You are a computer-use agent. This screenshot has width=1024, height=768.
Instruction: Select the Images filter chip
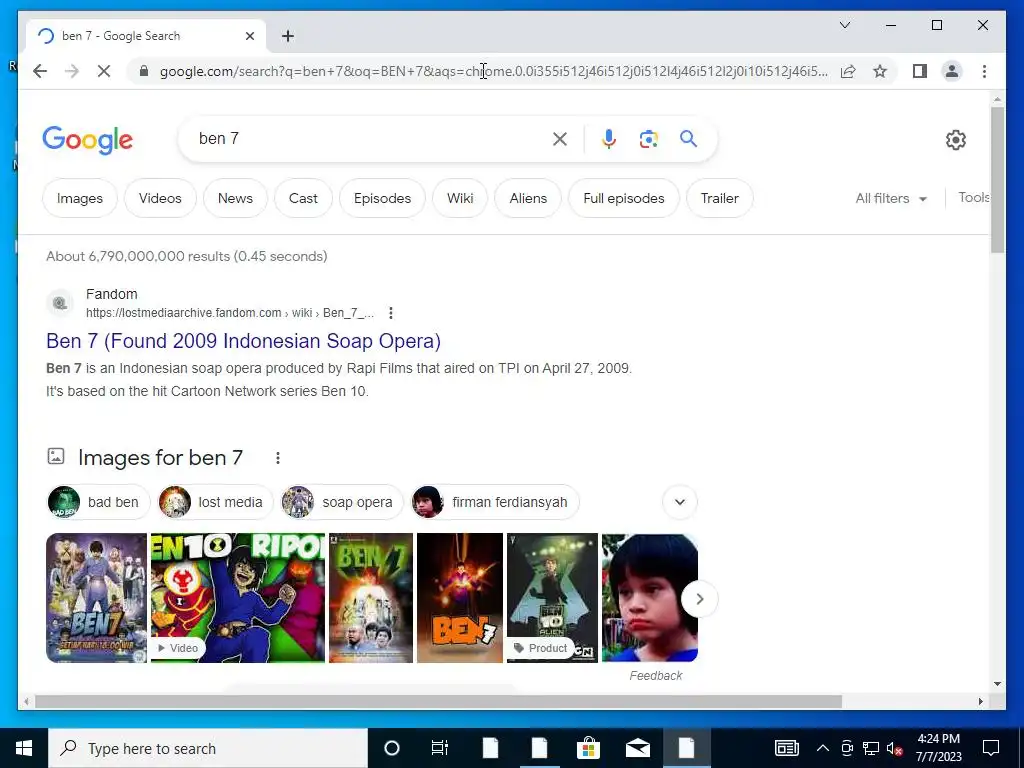tap(80, 199)
